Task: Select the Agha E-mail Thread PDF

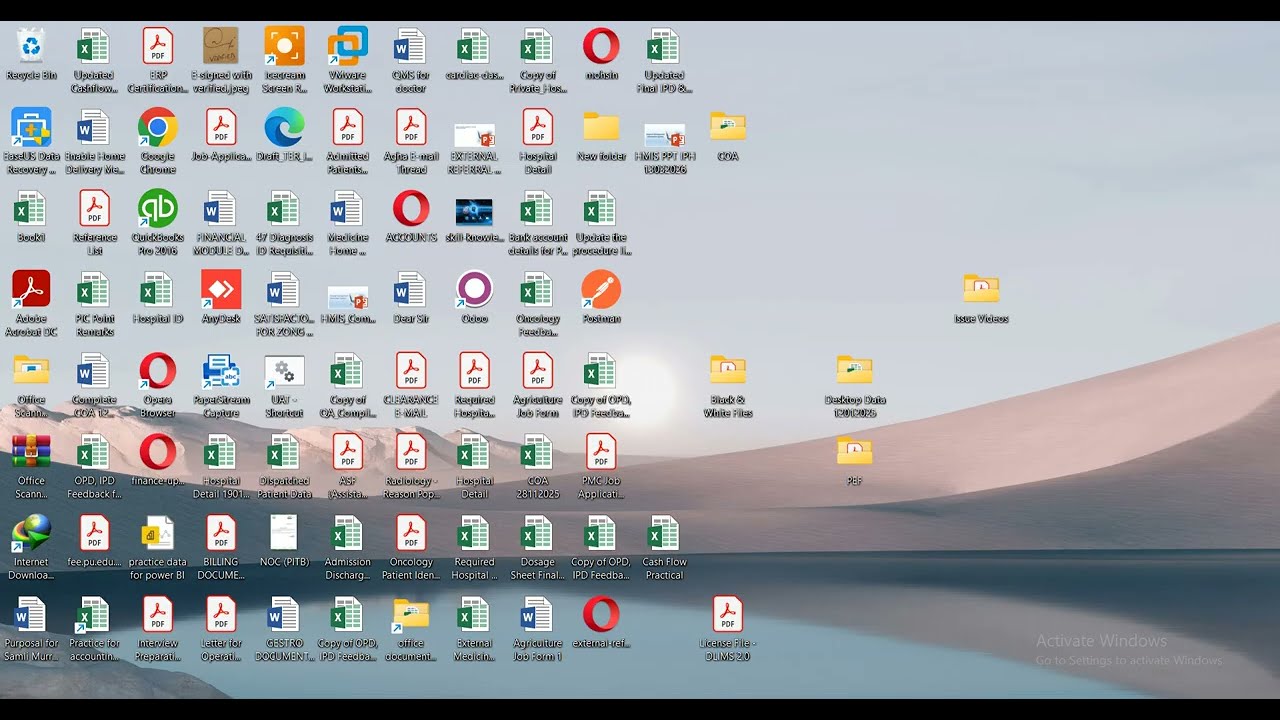Action: tap(411, 127)
